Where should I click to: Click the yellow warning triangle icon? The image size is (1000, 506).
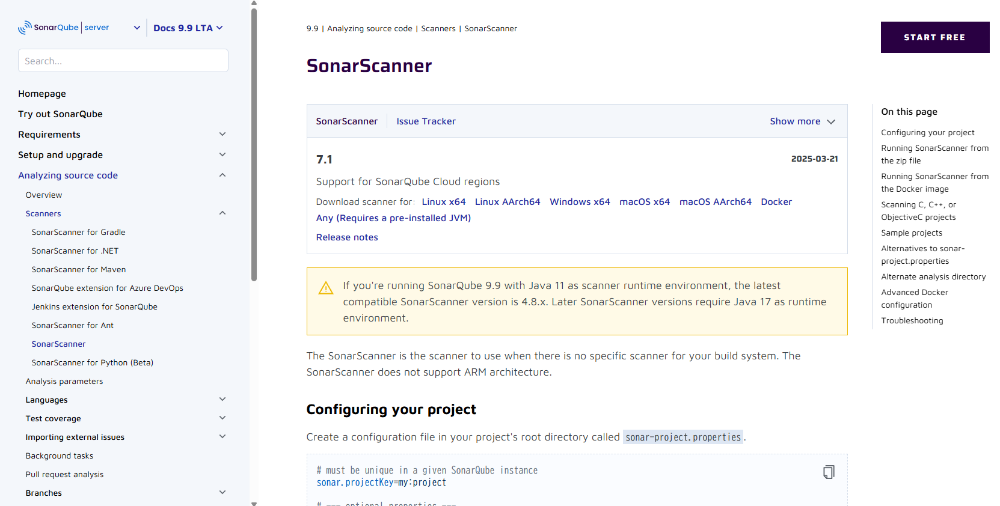point(326,288)
